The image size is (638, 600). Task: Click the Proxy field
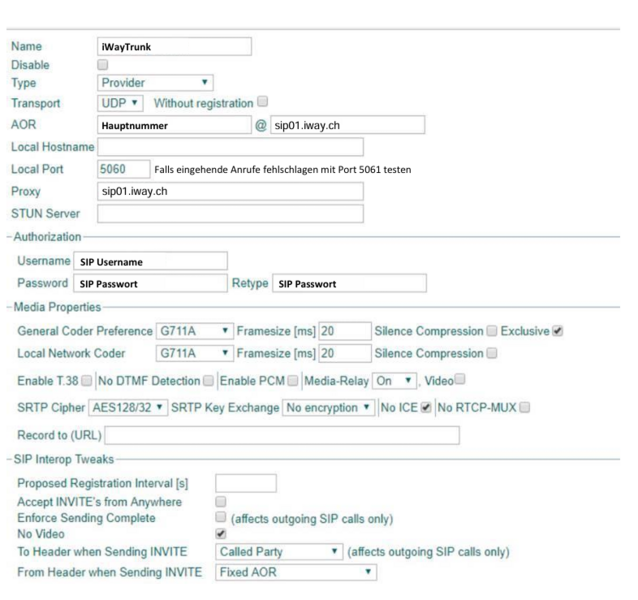(x=230, y=191)
